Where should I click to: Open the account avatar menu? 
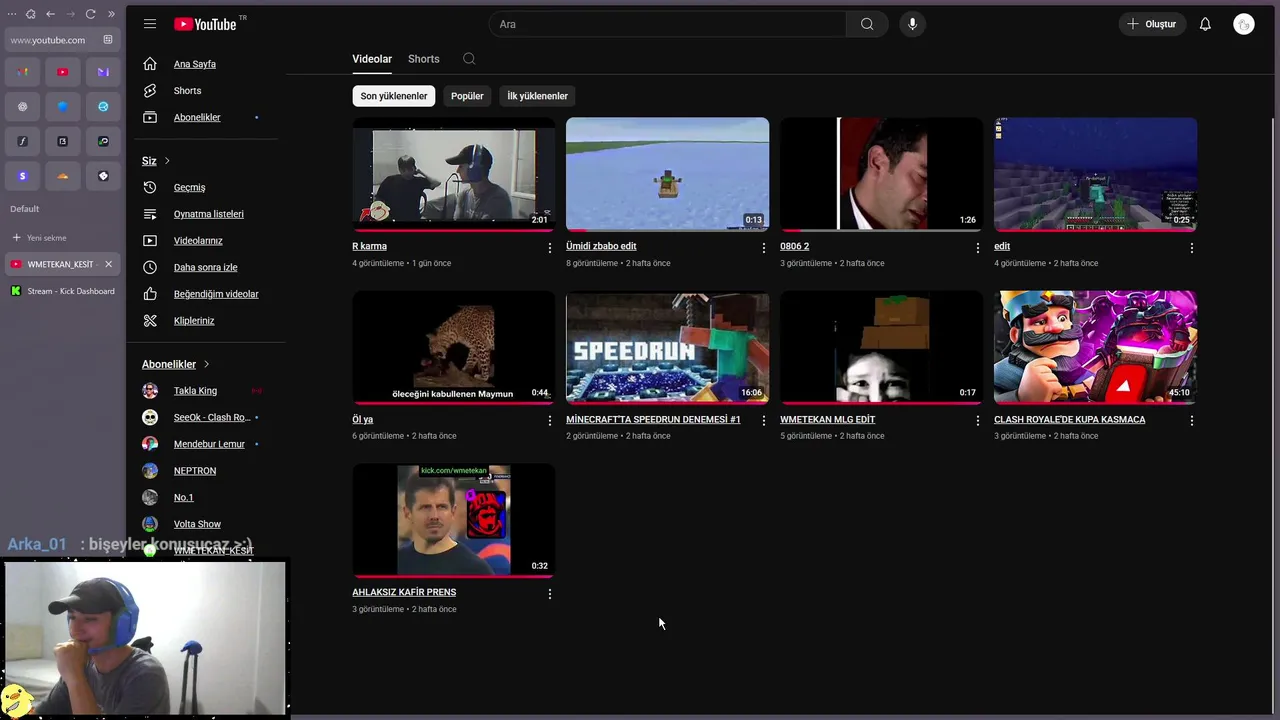(1244, 24)
